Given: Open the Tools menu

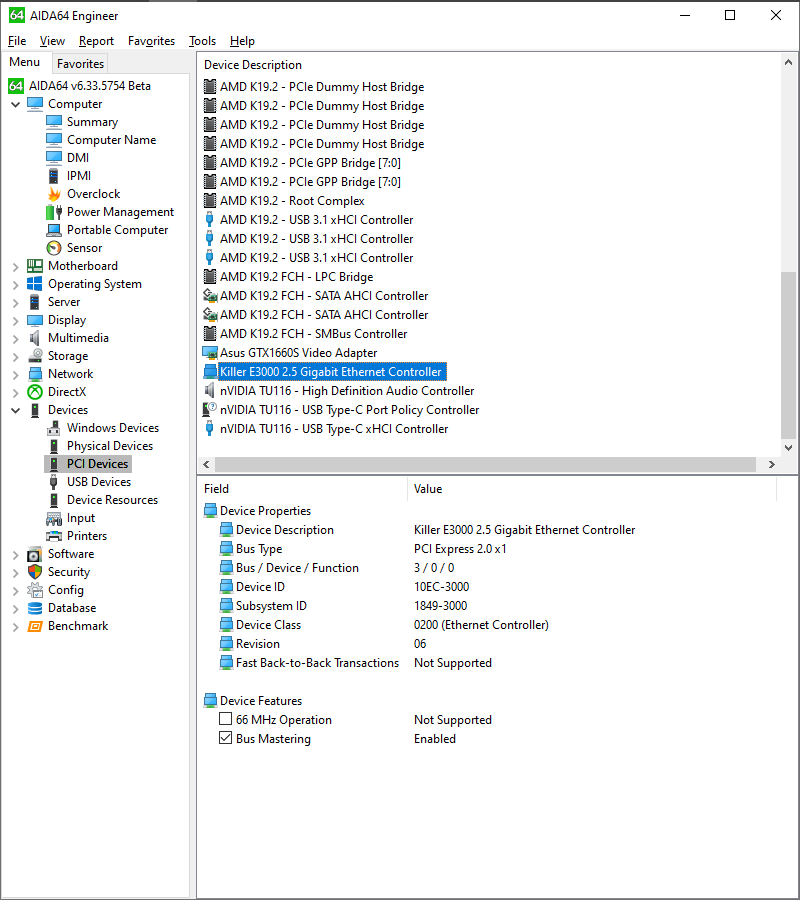Looking at the screenshot, I should tap(203, 41).
